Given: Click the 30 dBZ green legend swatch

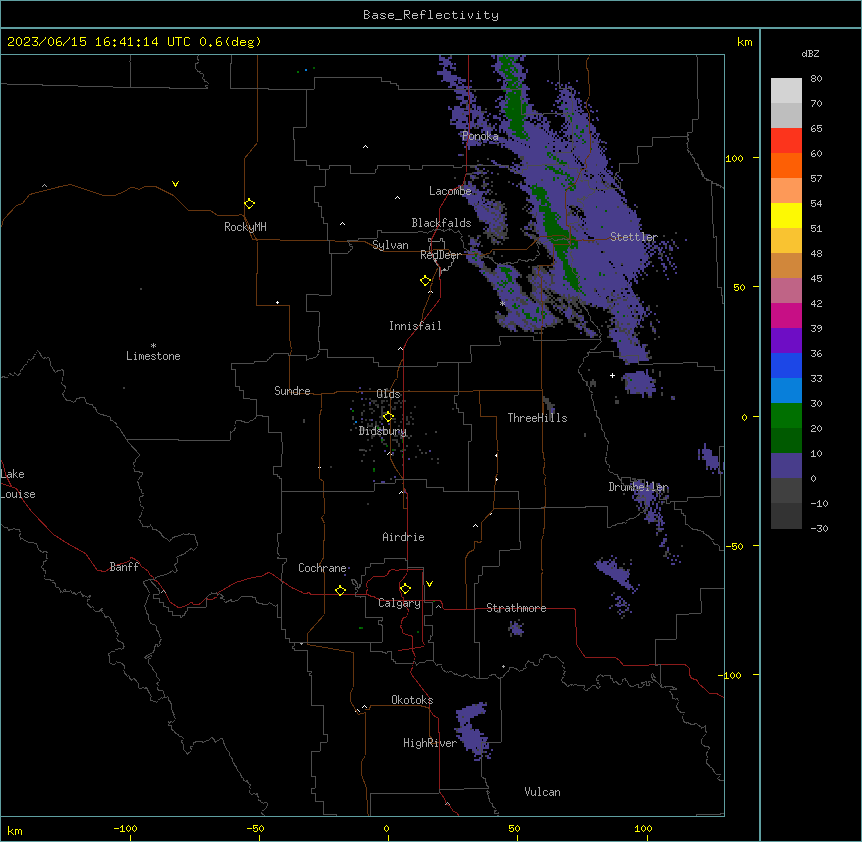Looking at the screenshot, I should click(x=786, y=416).
